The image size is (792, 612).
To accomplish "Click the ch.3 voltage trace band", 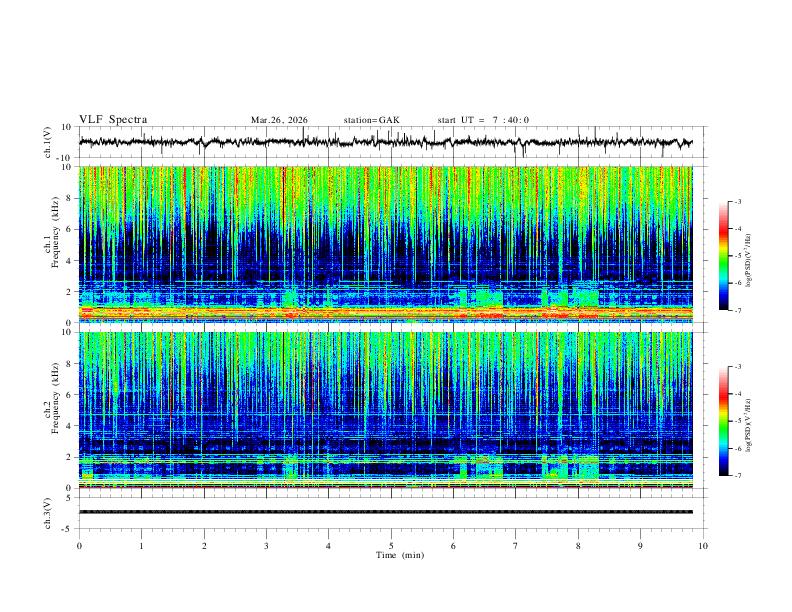I will (386, 512).
